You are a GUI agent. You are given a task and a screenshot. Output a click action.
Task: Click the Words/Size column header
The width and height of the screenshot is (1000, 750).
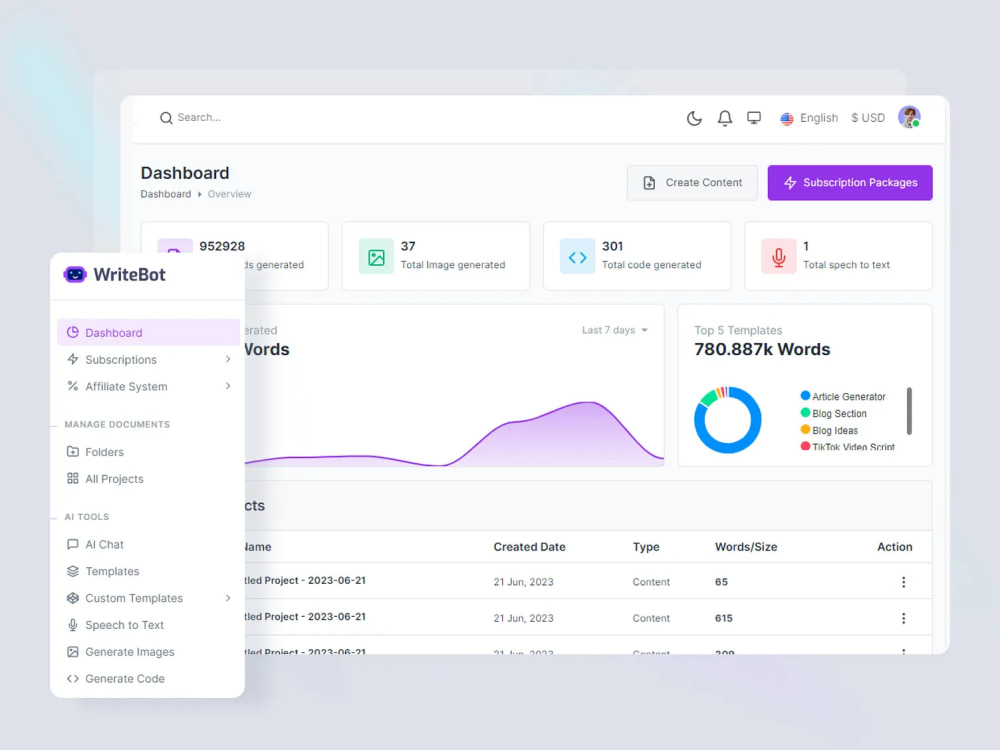point(746,547)
